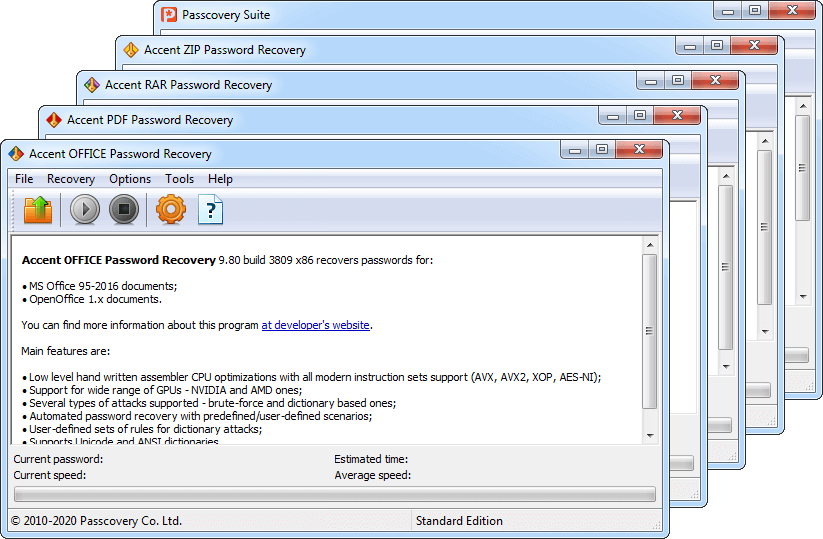
Task: Click the Passcovery Suite title bar icon
Action: coord(169,15)
